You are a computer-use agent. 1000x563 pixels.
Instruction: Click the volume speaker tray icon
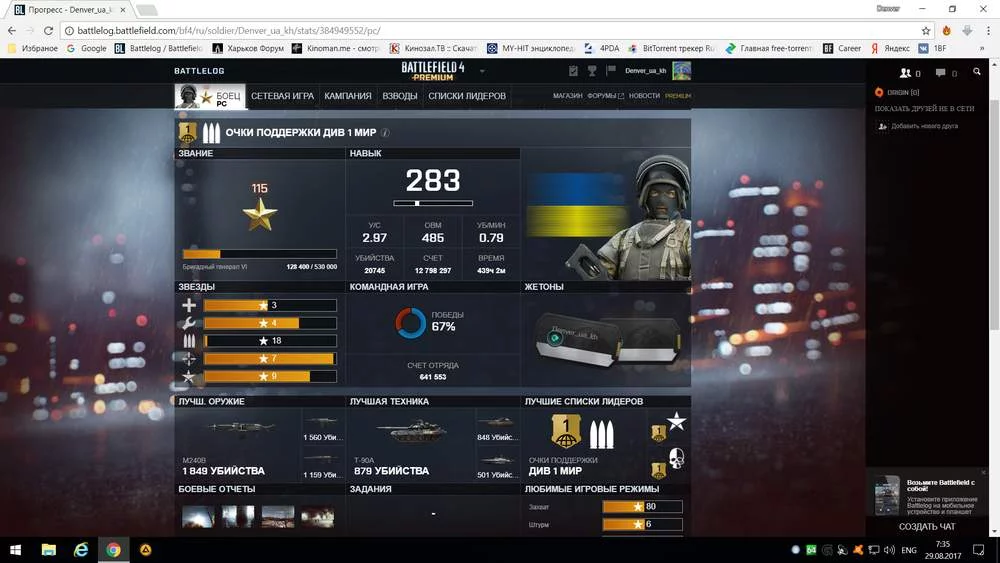click(x=890, y=550)
